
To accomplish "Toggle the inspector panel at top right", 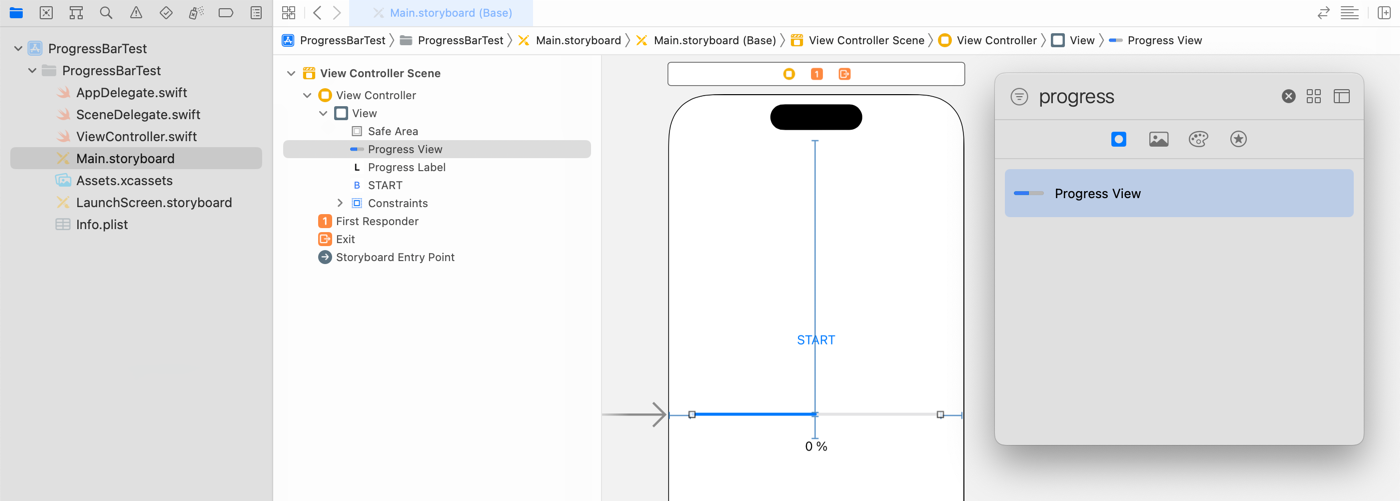I will point(1384,13).
